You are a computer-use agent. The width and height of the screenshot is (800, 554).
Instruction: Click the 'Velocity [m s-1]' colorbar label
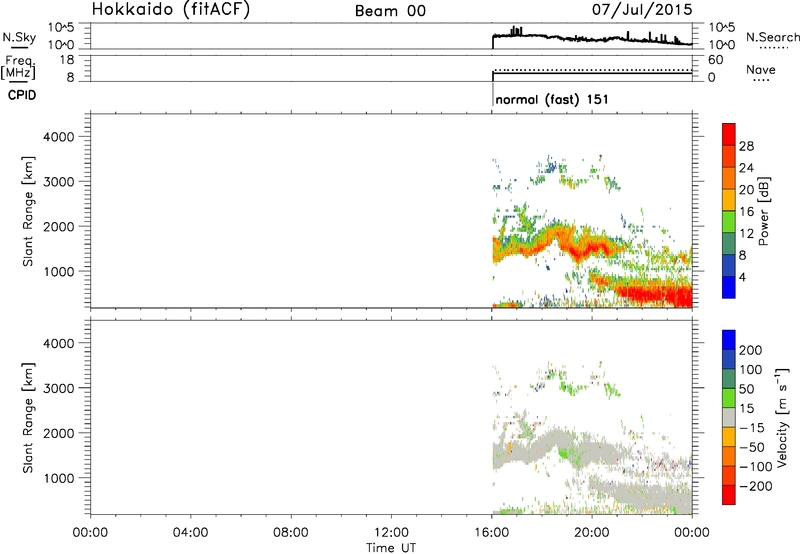782,417
